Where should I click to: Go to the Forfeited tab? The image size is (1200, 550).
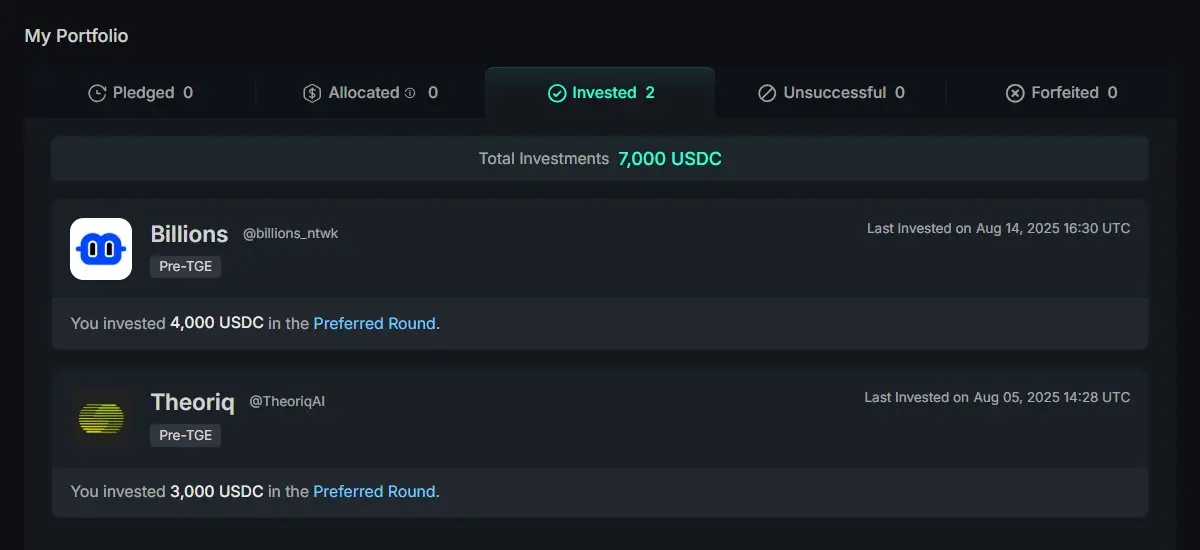pyautogui.click(x=1061, y=93)
